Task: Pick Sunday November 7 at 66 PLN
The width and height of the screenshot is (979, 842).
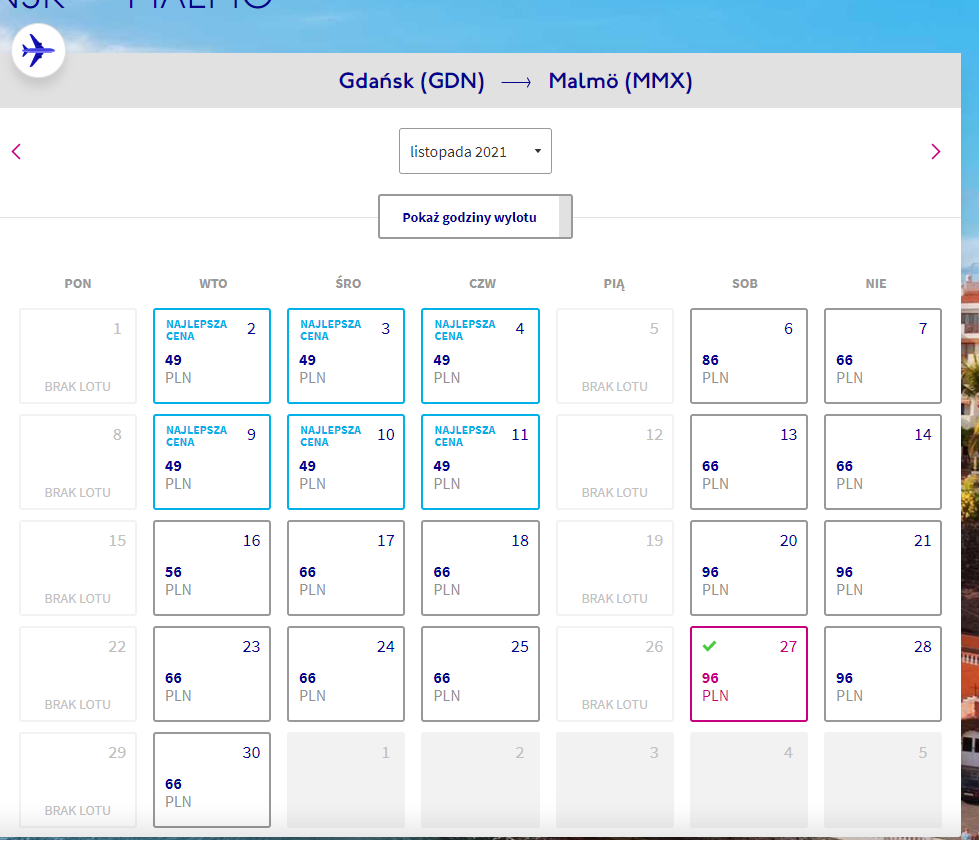Action: point(883,356)
